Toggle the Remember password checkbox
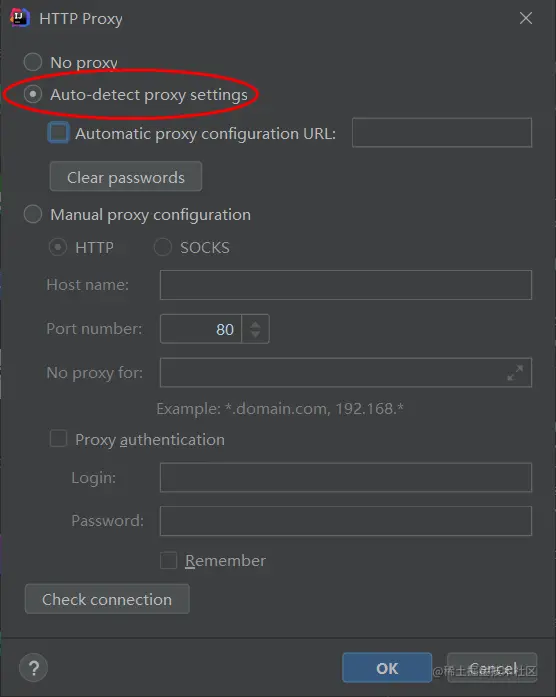The height and width of the screenshot is (697, 556). tap(168, 561)
